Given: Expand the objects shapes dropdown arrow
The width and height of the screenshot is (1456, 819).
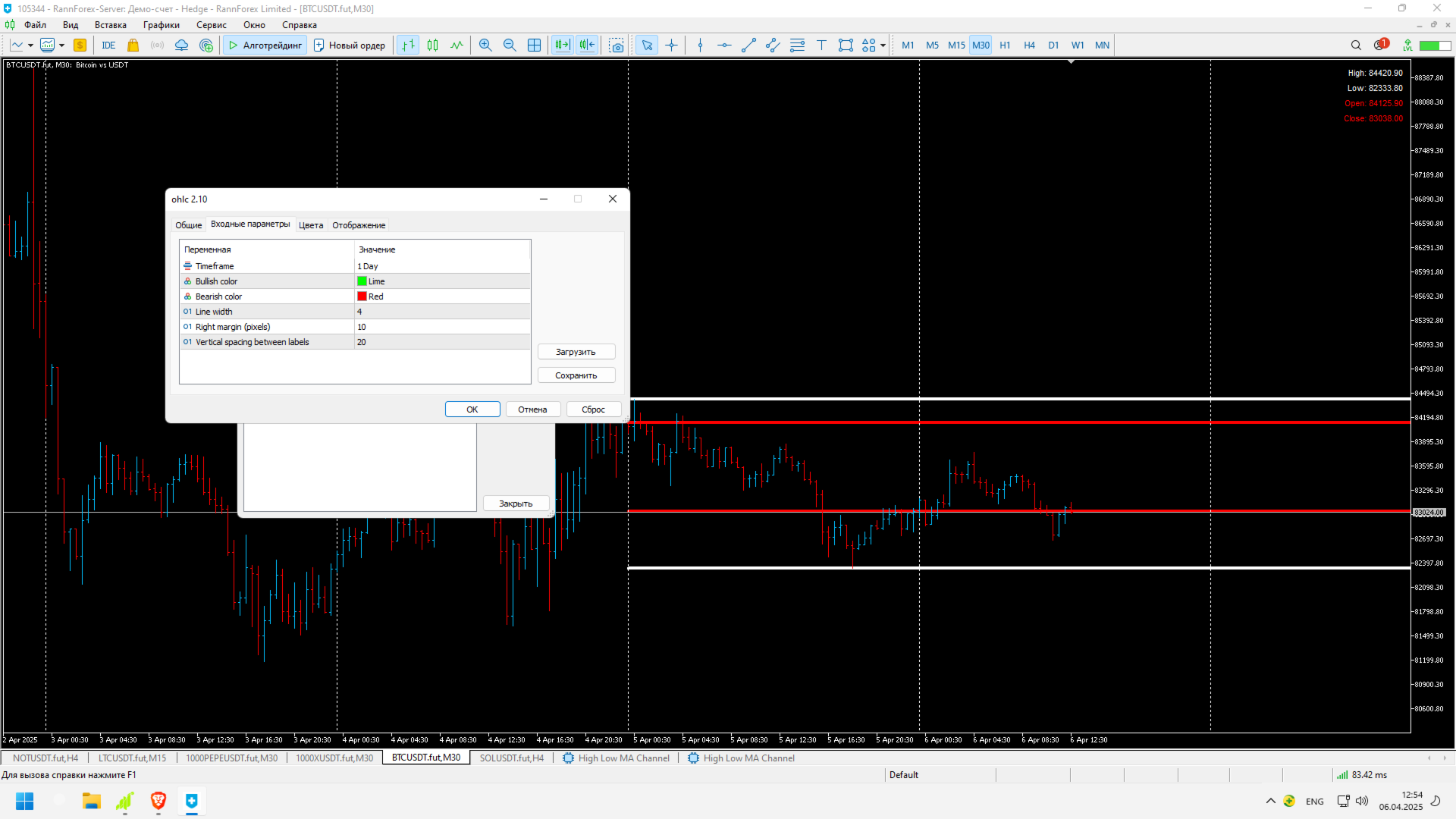Looking at the screenshot, I should point(883,45).
